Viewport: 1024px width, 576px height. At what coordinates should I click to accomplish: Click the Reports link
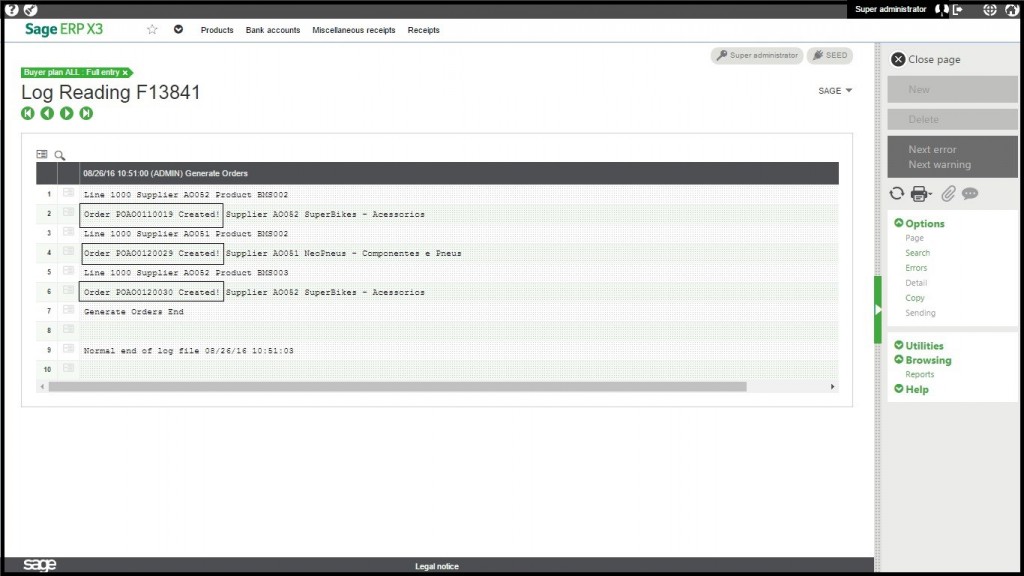pos(920,375)
